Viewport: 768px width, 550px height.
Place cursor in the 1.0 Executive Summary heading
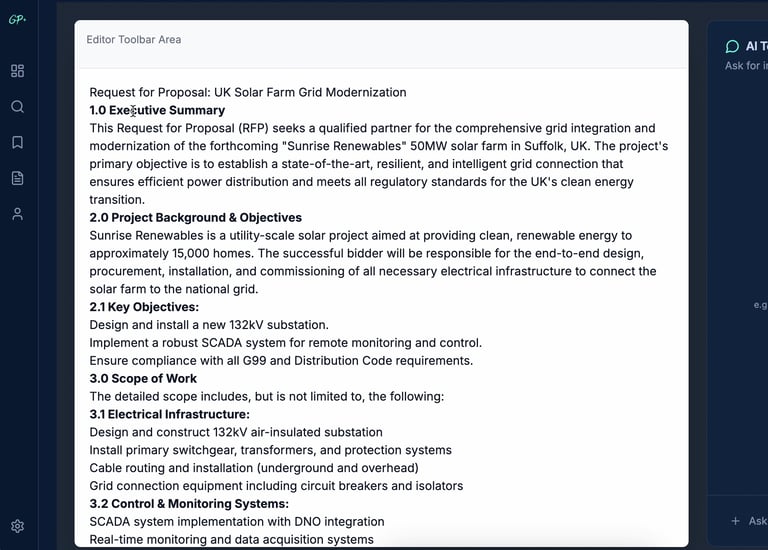[157, 110]
